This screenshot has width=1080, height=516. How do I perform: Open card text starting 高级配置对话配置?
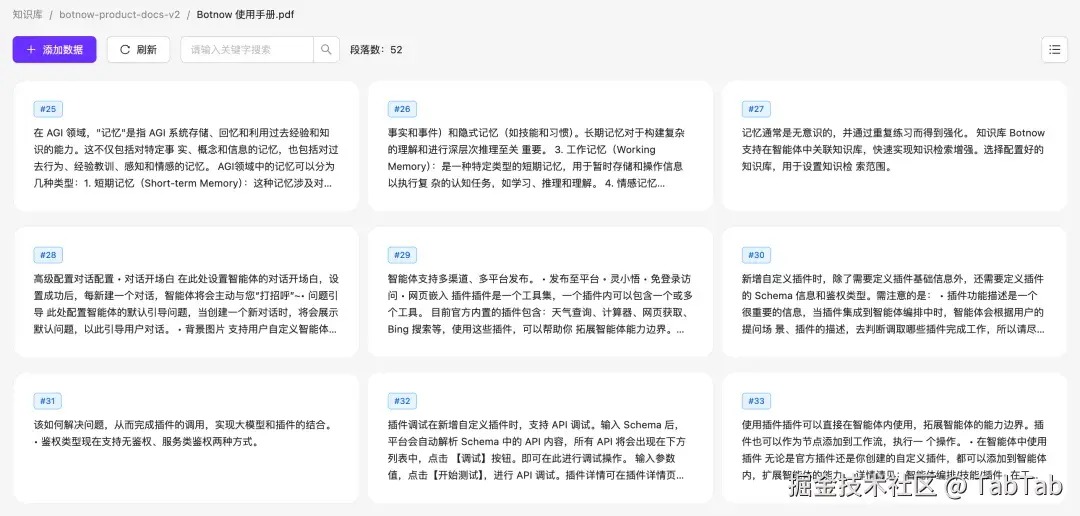[186, 305]
